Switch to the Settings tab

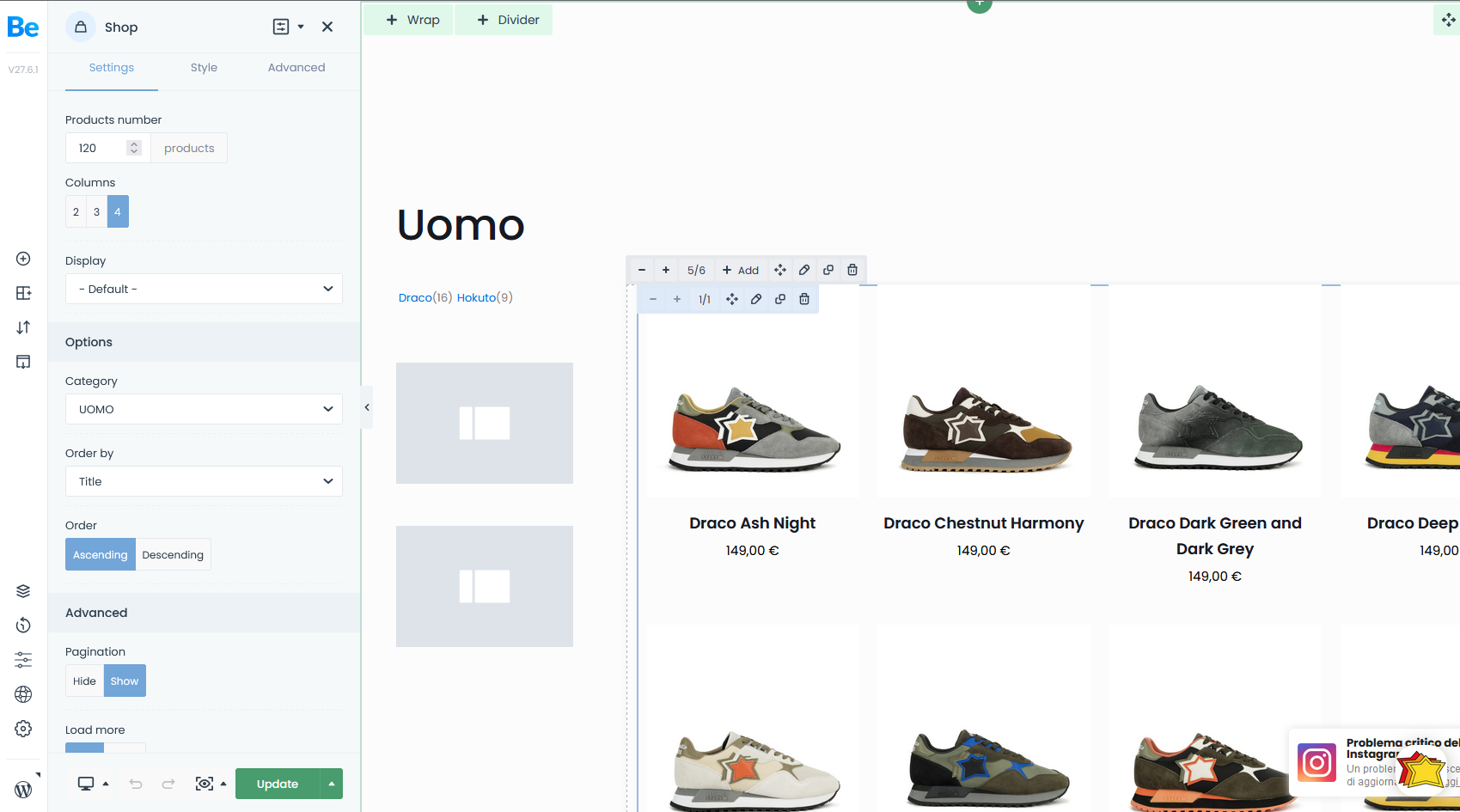coord(112,68)
